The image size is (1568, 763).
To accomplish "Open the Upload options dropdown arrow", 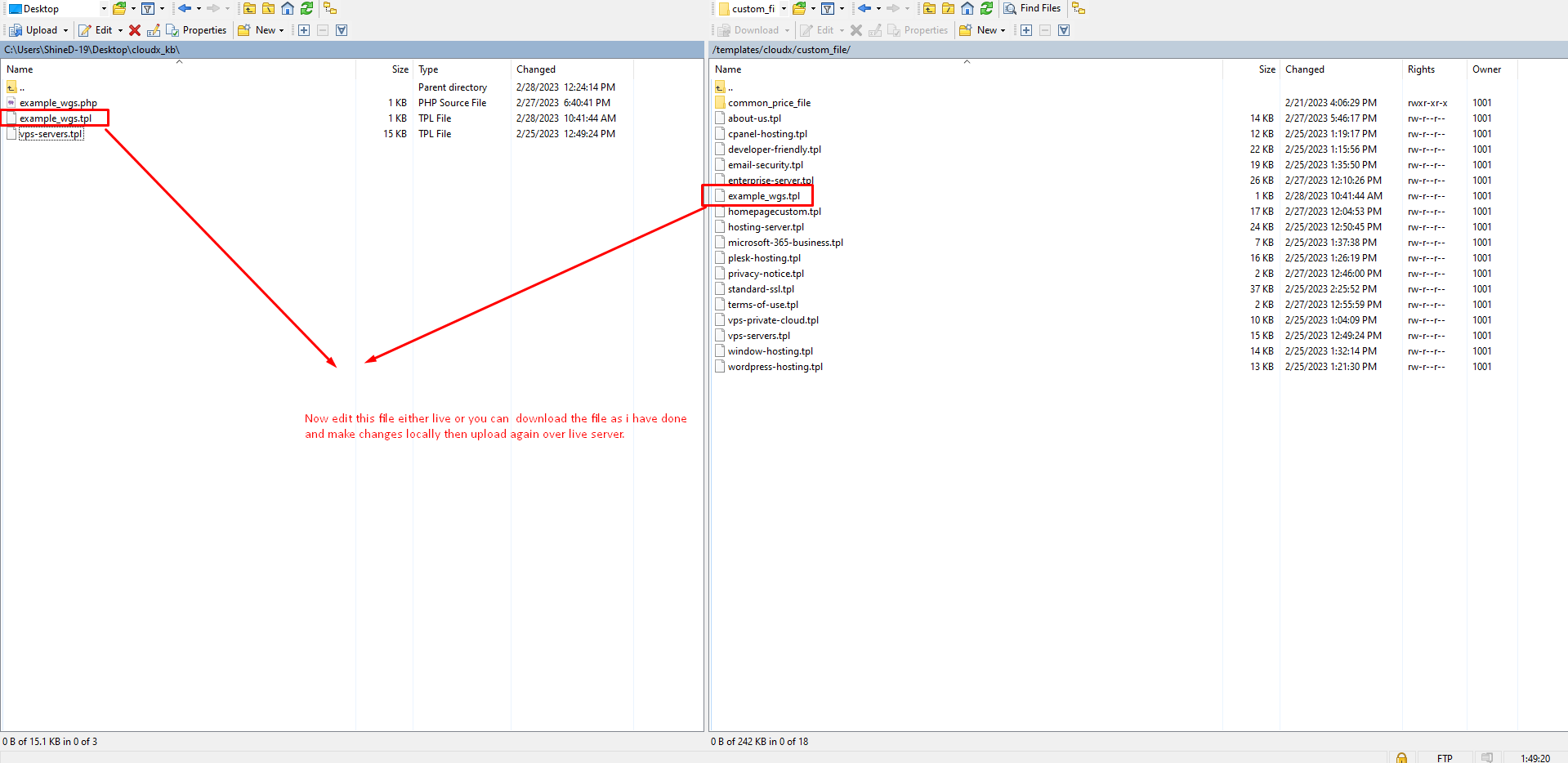I will click(x=66, y=30).
